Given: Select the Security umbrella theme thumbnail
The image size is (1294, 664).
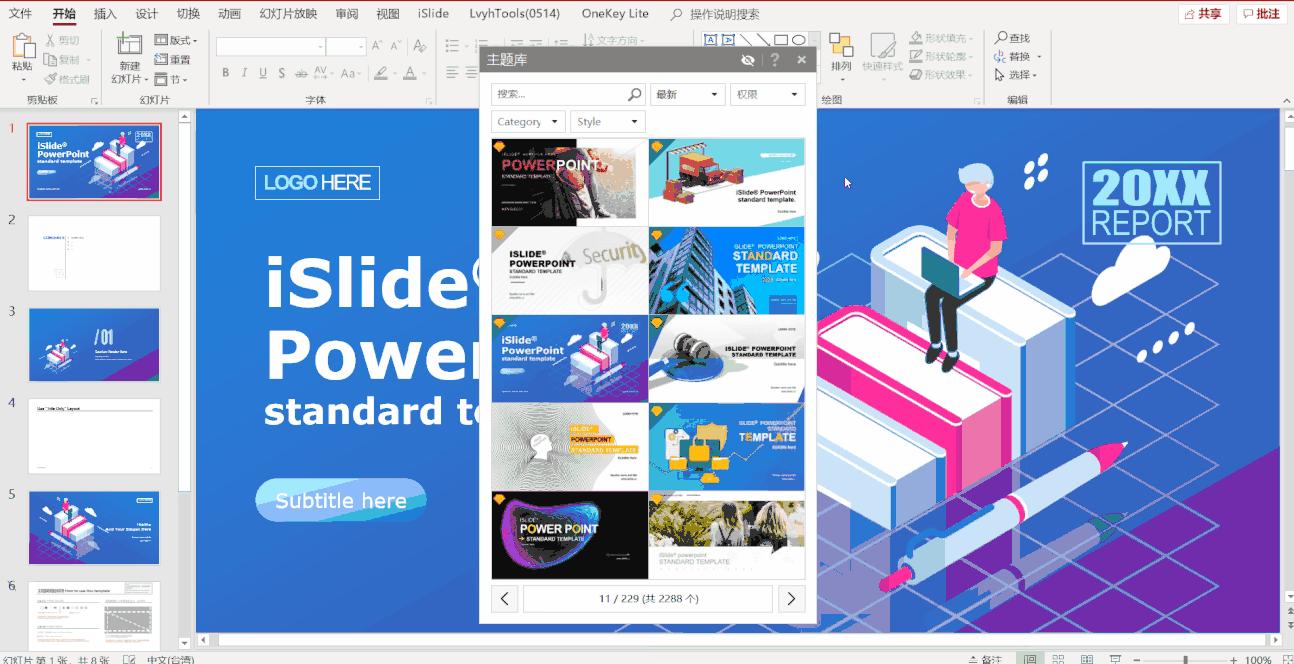Looking at the screenshot, I should point(569,270).
